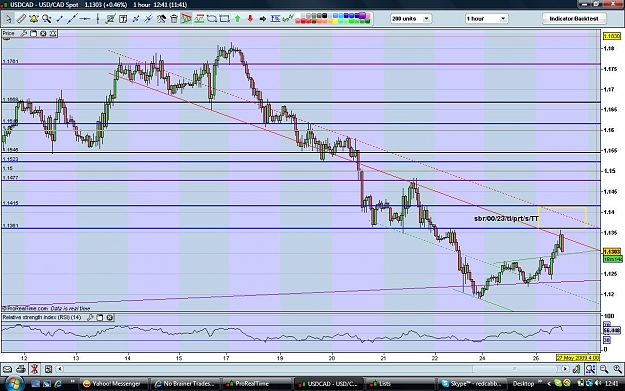The image size is (625, 391).
Task: Open the timeframe dropdown showing 1 hour
Action: coord(486,19)
